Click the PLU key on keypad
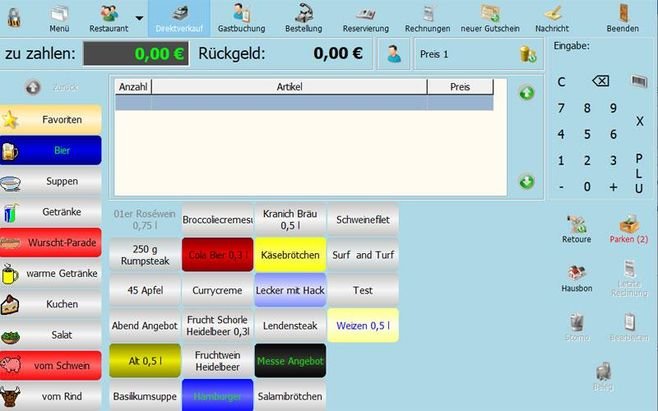 point(639,173)
